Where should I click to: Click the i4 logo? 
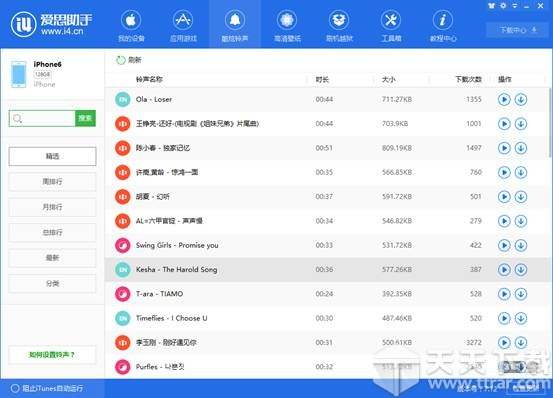(23, 24)
